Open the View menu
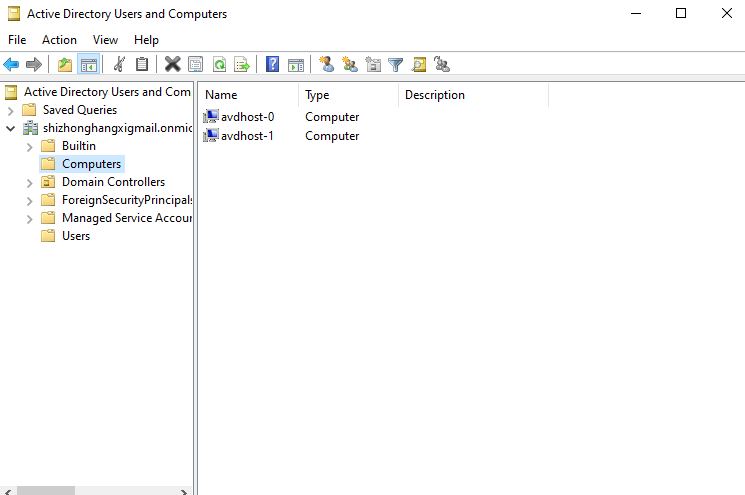745x495 pixels. coord(105,40)
